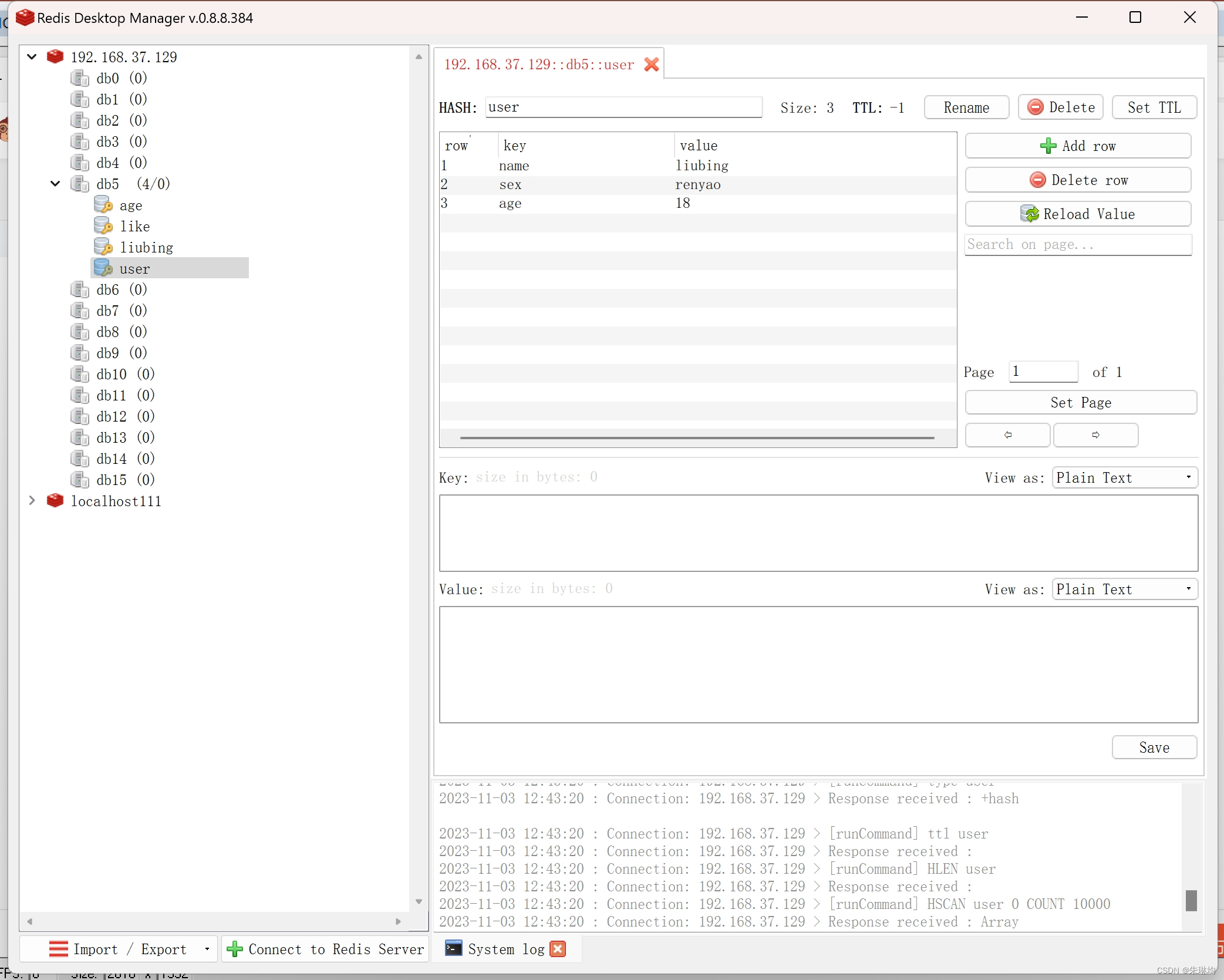Screen dimensions: 1224x980
Task: Select the like key in db5
Action: tap(135, 226)
